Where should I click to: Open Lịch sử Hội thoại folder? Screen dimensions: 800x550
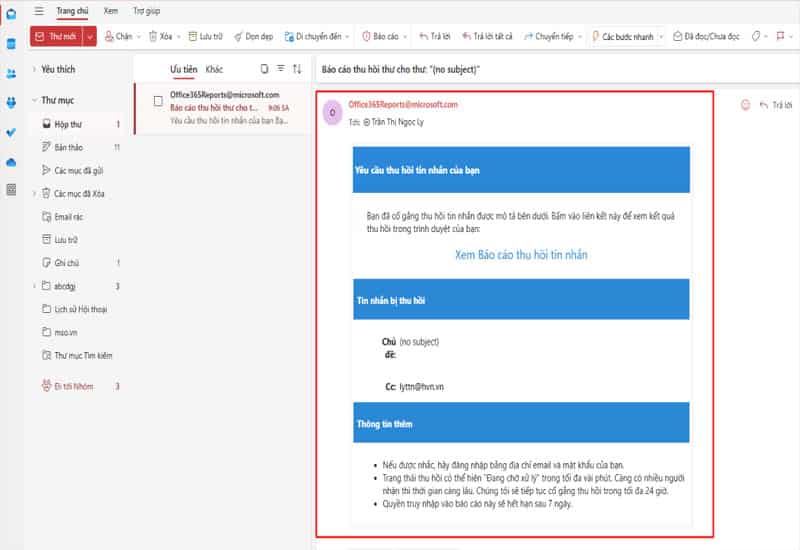pyautogui.click(x=77, y=309)
